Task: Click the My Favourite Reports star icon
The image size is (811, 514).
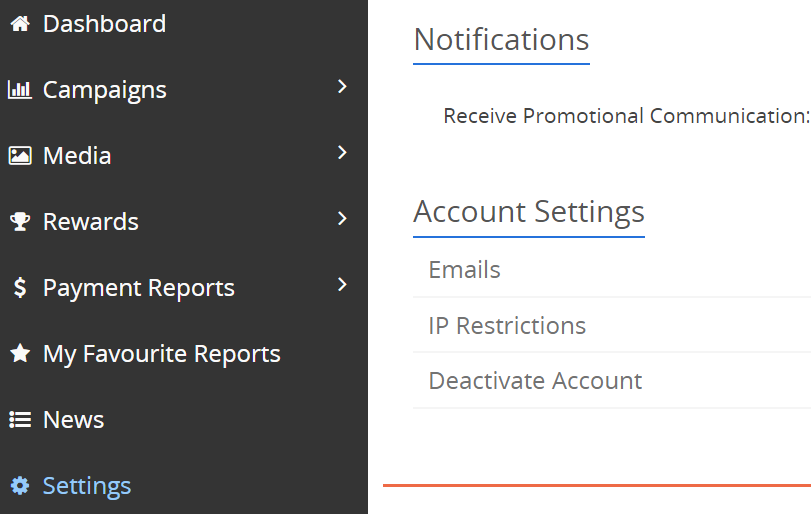Action: pos(19,354)
